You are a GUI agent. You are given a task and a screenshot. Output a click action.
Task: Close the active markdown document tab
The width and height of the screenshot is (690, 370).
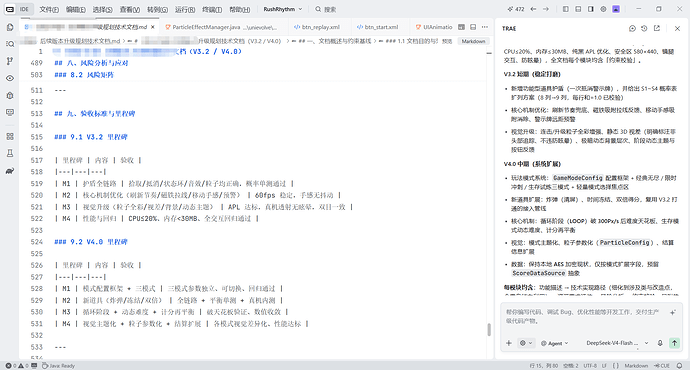[x=153, y=27]
